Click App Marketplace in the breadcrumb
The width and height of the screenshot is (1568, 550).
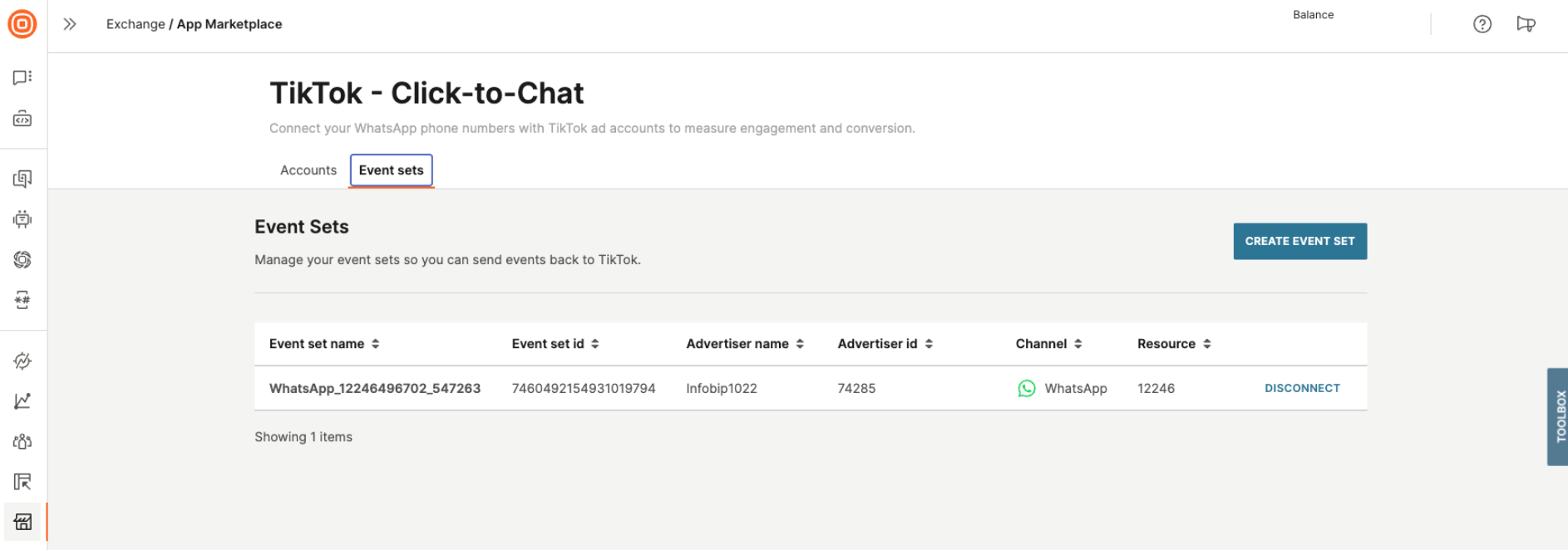tap(229, 24)
